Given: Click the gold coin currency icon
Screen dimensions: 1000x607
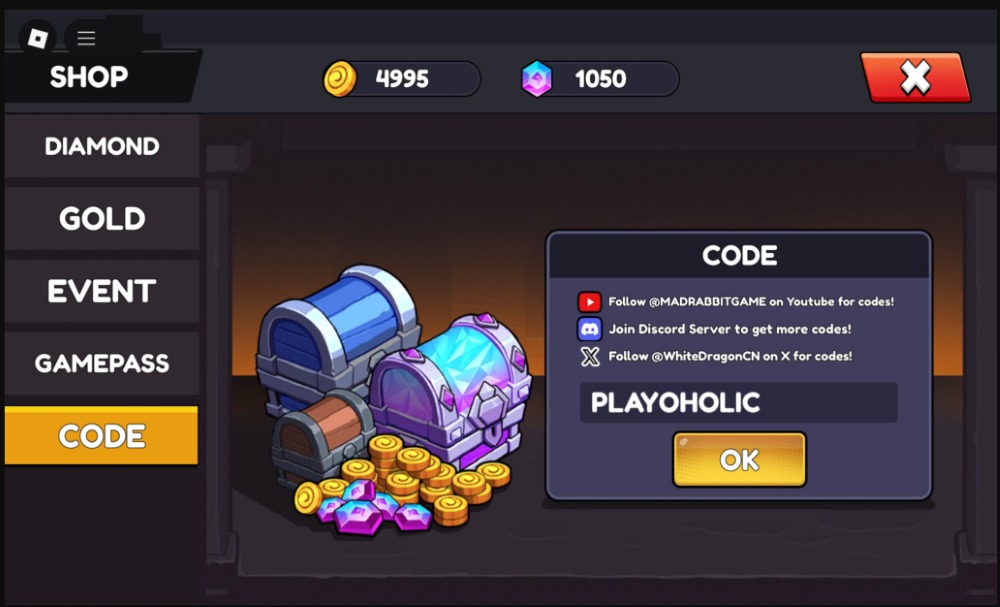Looking at the screenshot, I should (x=340, y=79).
